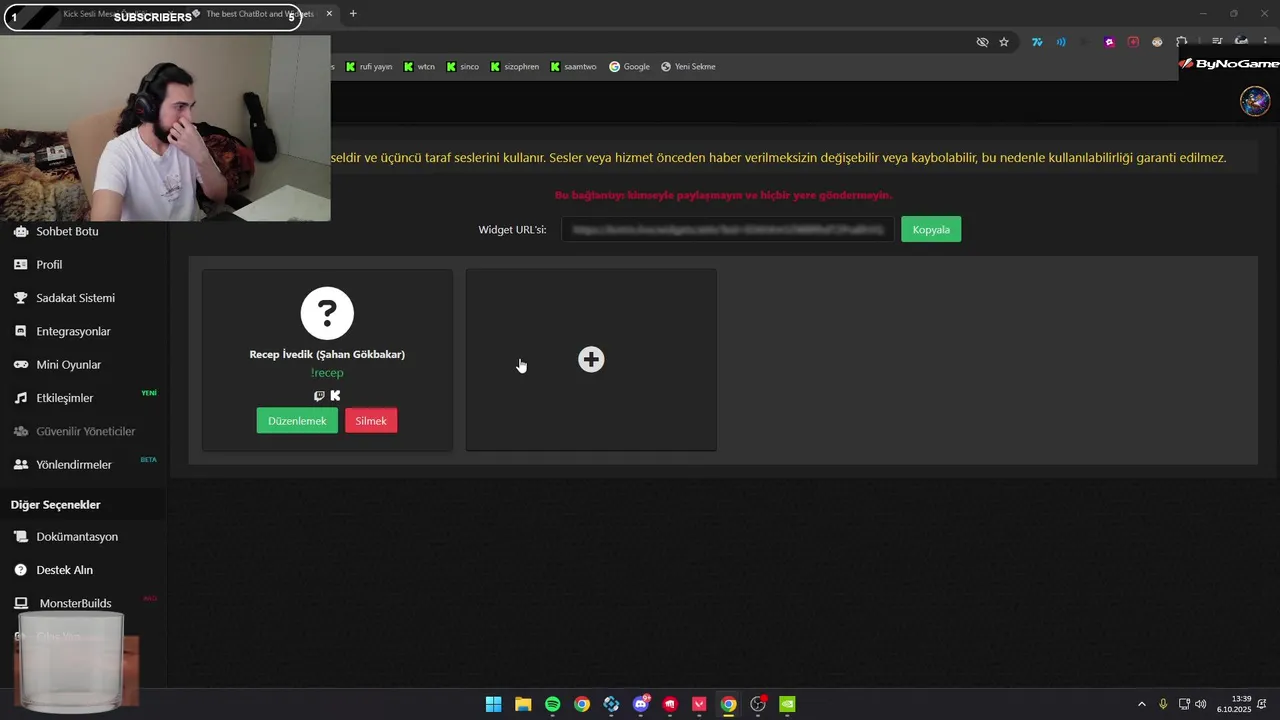This screenshot has height=720, width=1280.
Task: Open the Extensions puzzle menu
Action: click(1181, 42)
